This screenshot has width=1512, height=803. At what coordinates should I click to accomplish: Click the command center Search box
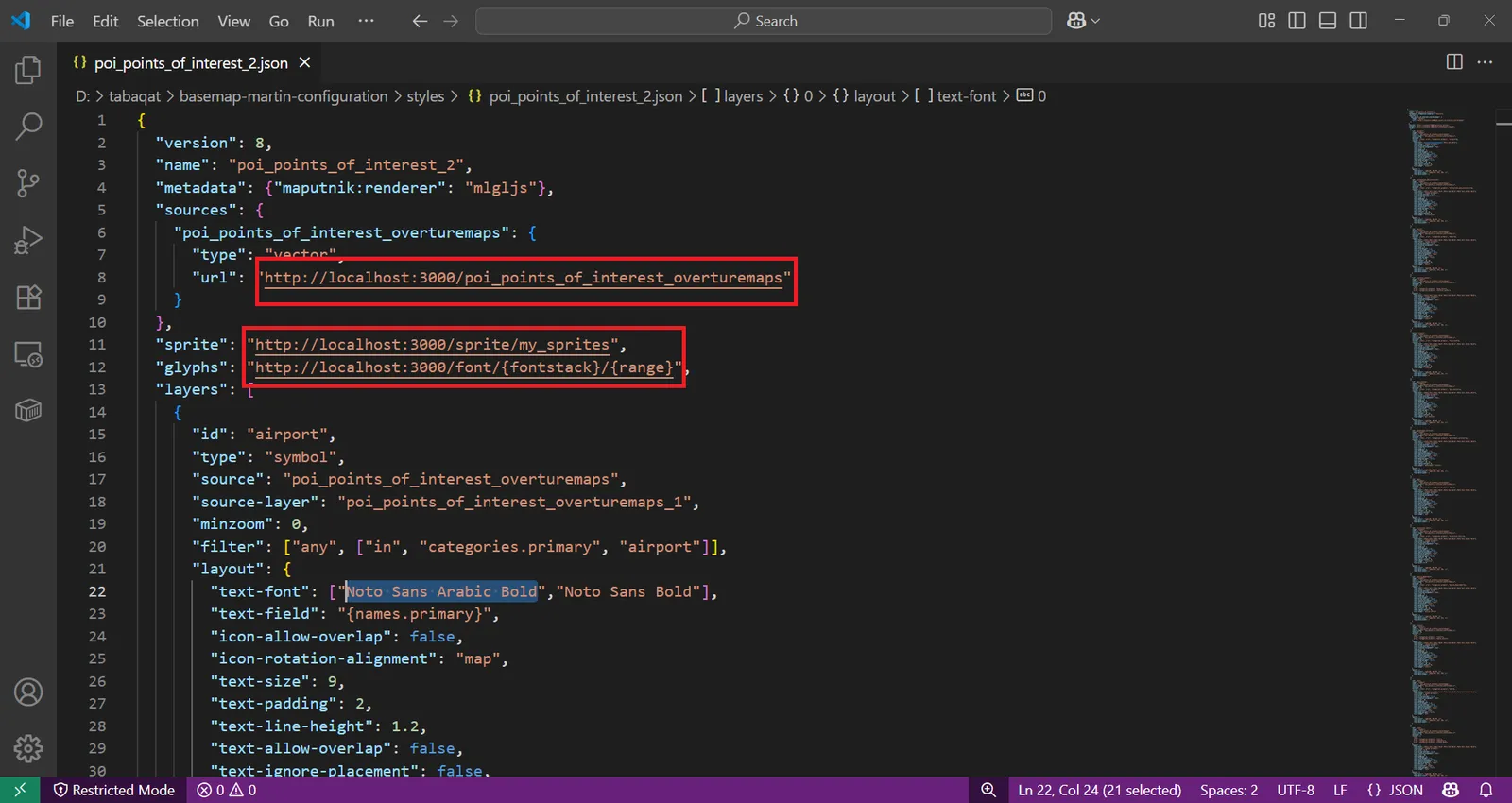click(764, 21)
